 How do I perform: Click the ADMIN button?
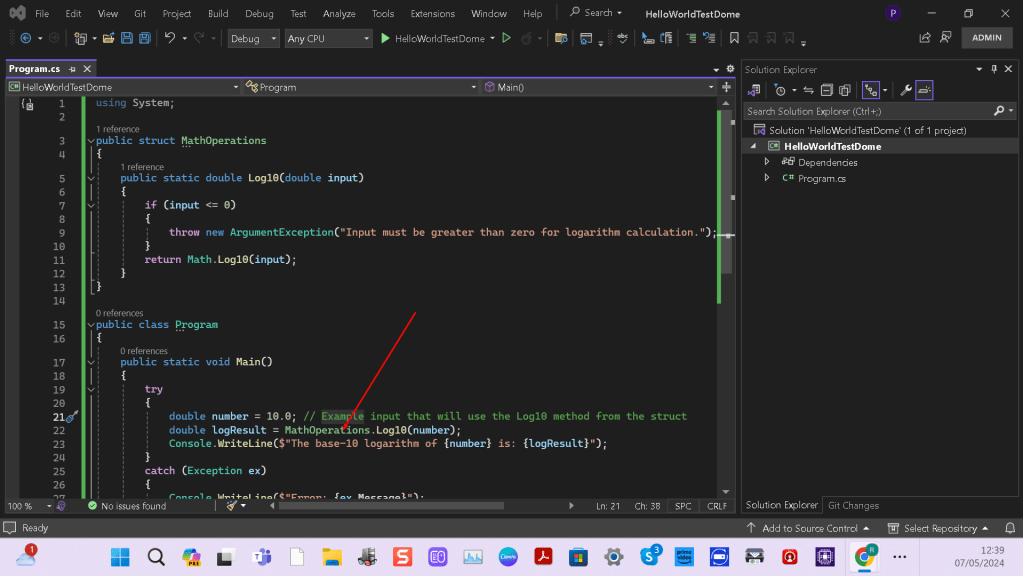986,38
